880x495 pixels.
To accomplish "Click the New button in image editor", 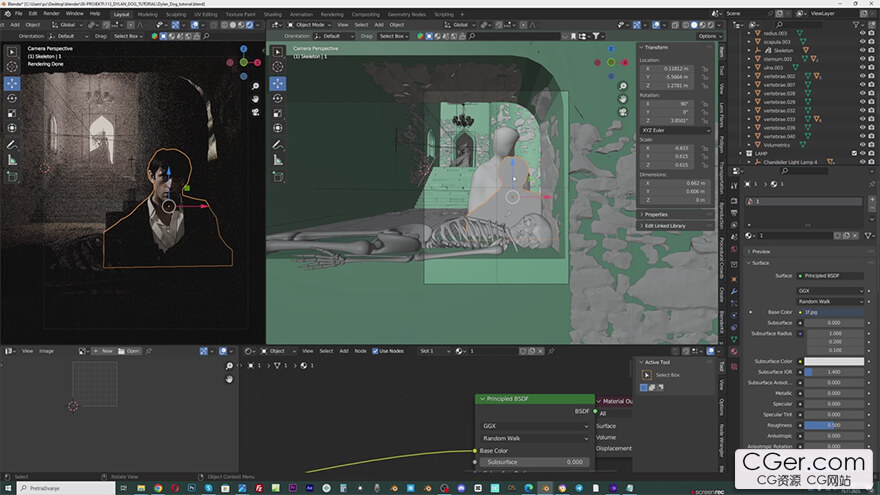I will tap(103, 351).
